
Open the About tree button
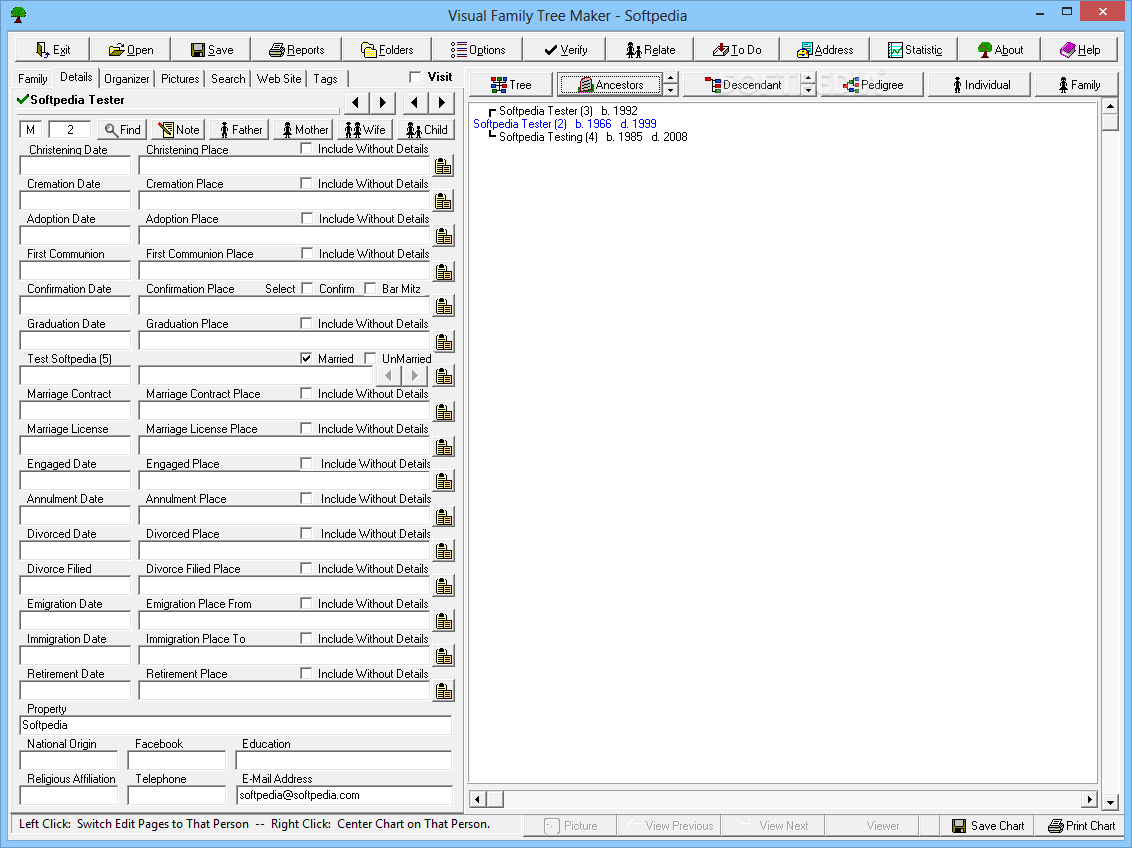[1000, 50]
